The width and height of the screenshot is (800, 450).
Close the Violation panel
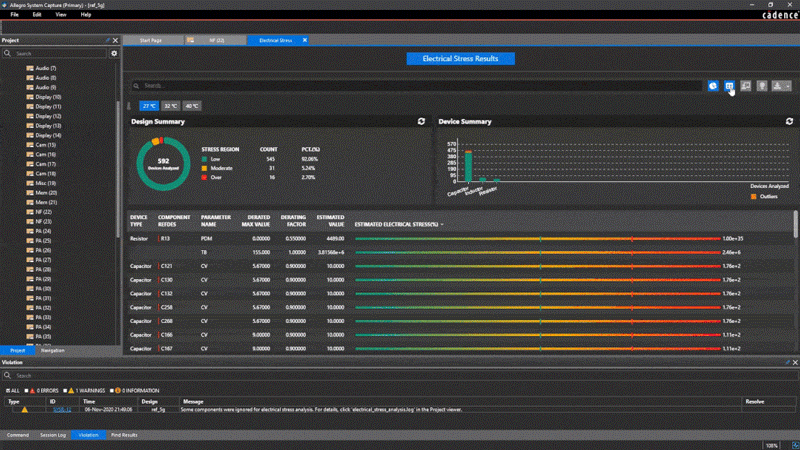pyautogui.click(x=795, y=362)
